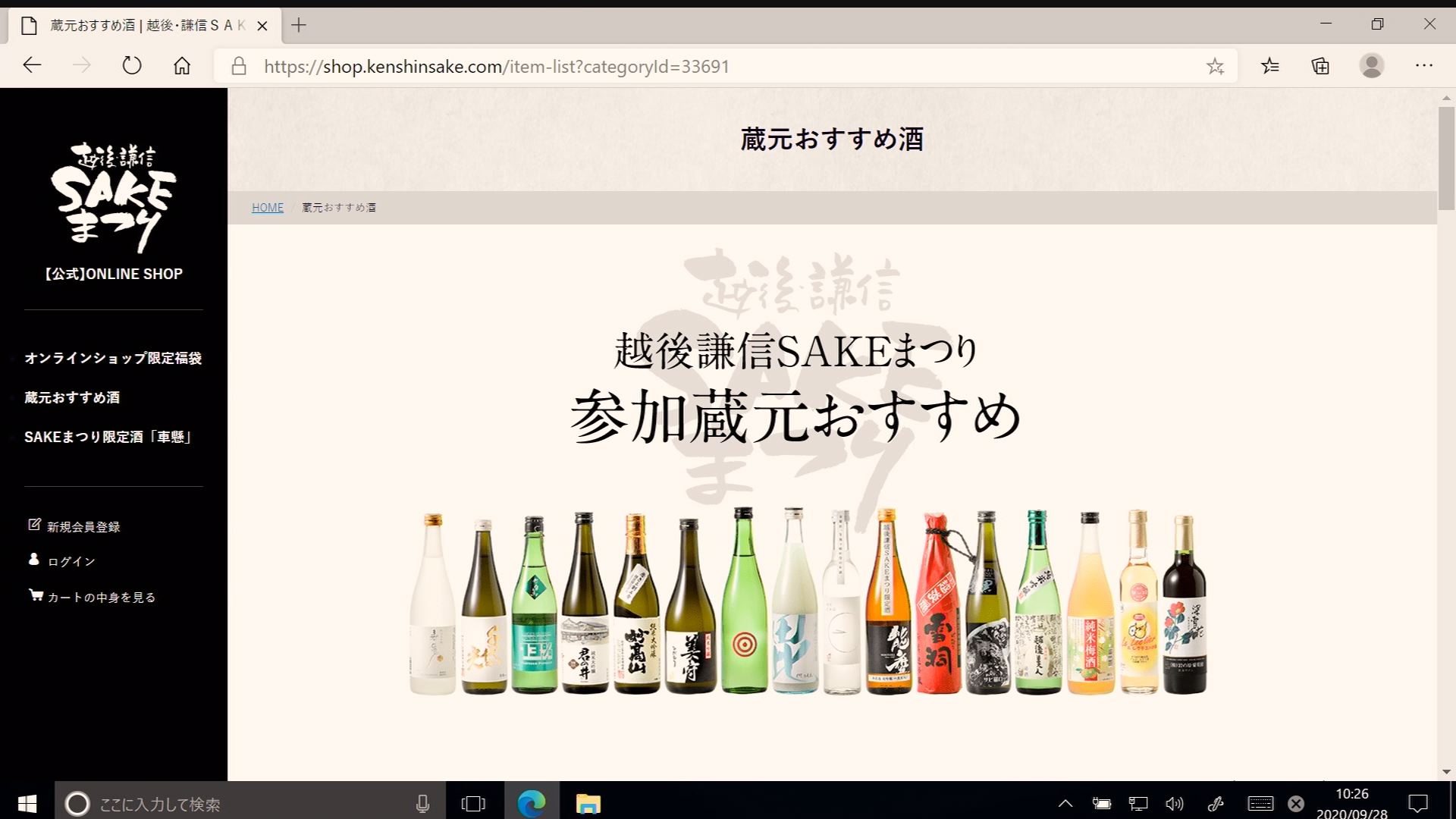Add this page to favorites star
Image resolution: width=1456 pixels, height=819 pixels.
1215,66
